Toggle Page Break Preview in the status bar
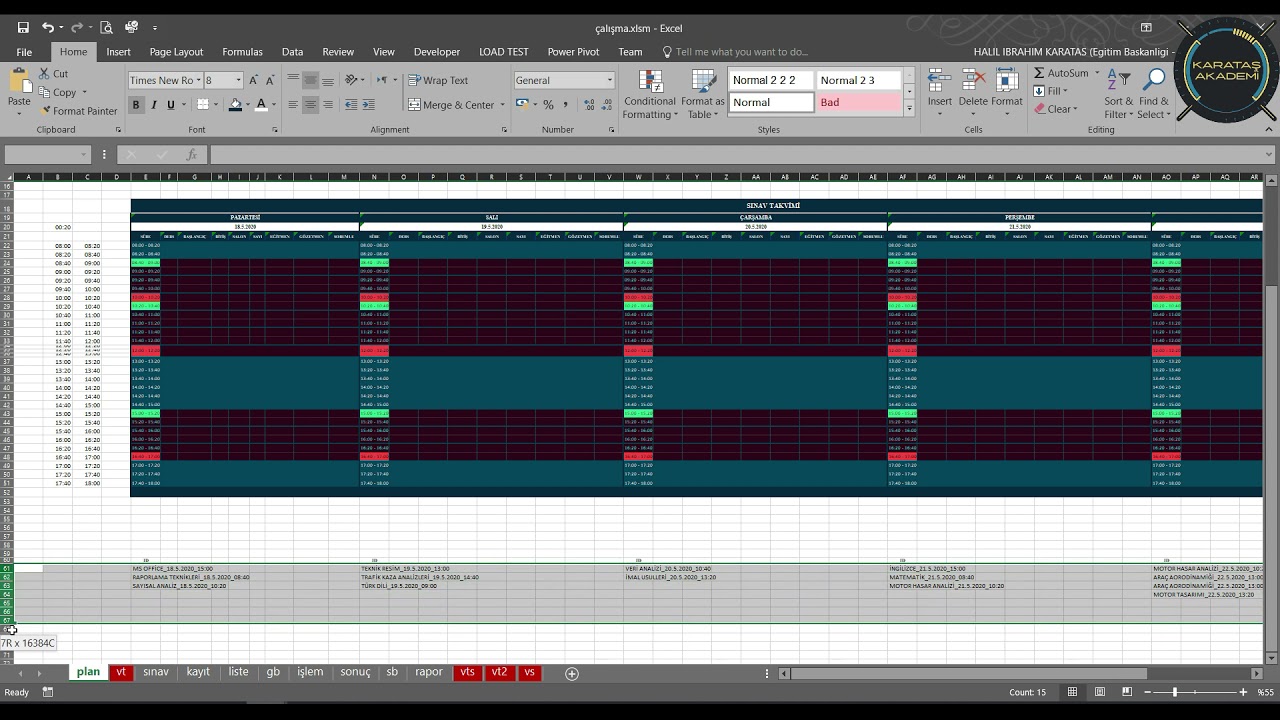This screenshot has height=720, width=1280. point(1126,692)
